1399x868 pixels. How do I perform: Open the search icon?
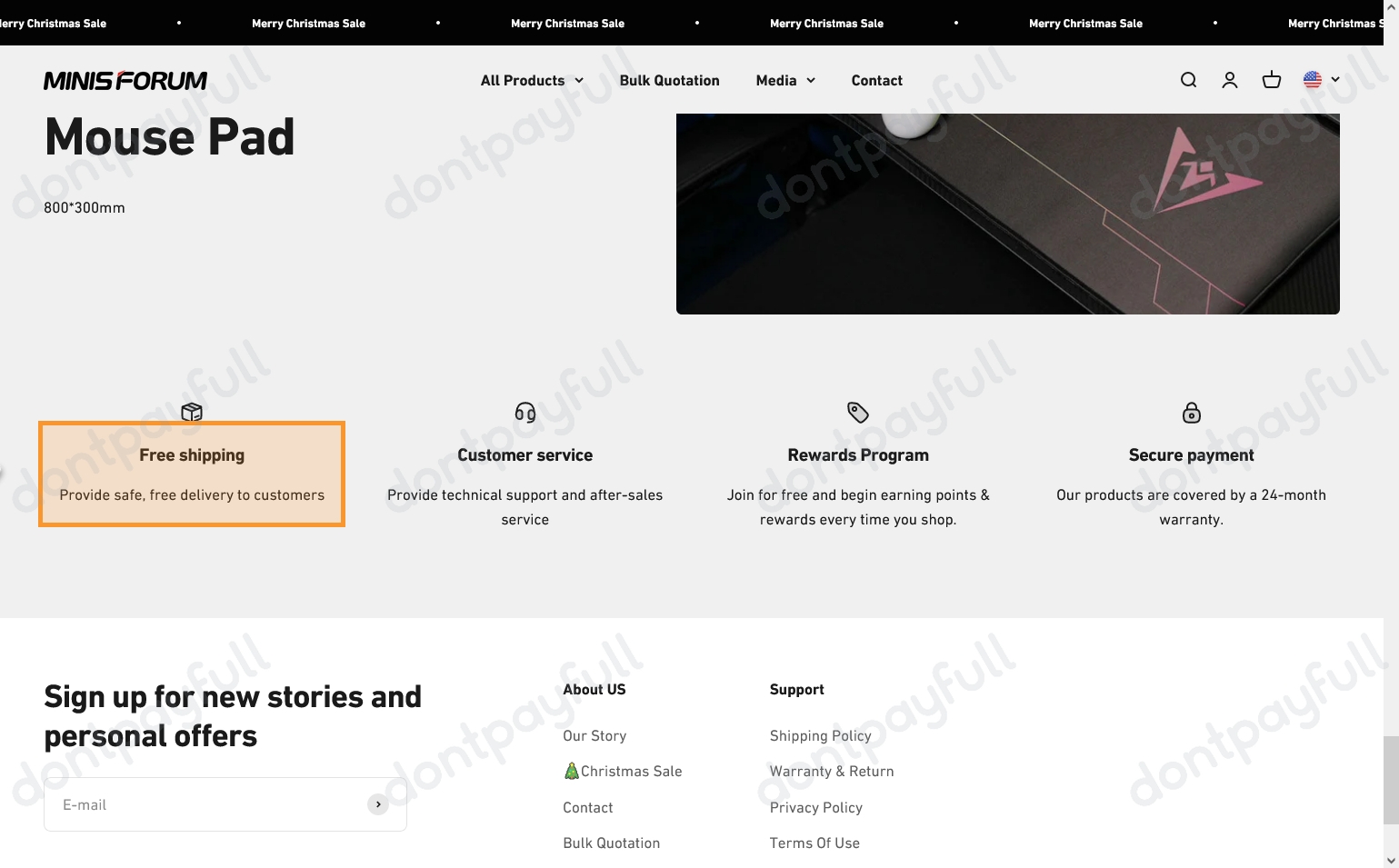[x=1188, y=80]
